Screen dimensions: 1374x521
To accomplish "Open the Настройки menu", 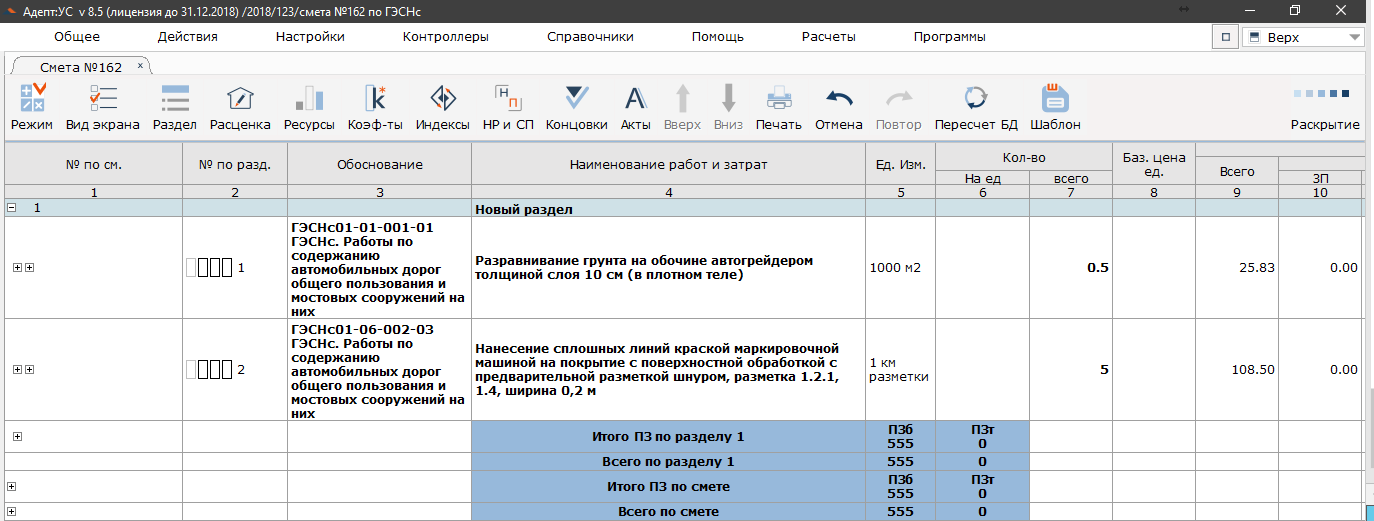I will click(310, 37).
